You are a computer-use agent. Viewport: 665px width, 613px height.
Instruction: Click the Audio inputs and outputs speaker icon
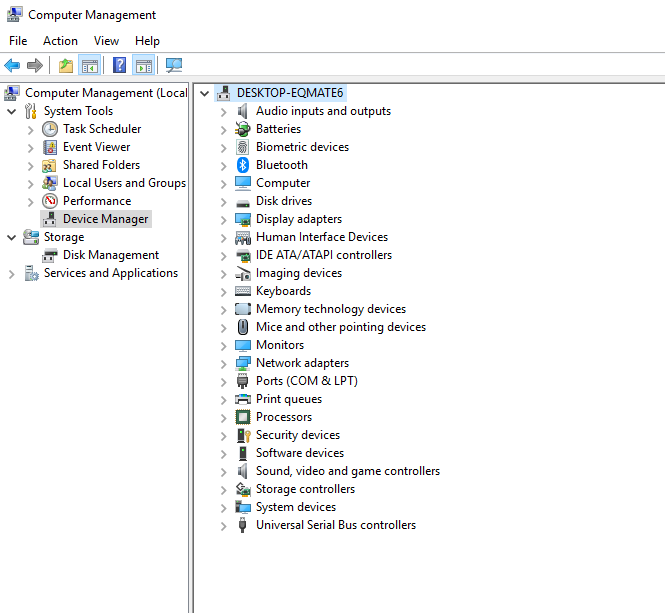243,111
